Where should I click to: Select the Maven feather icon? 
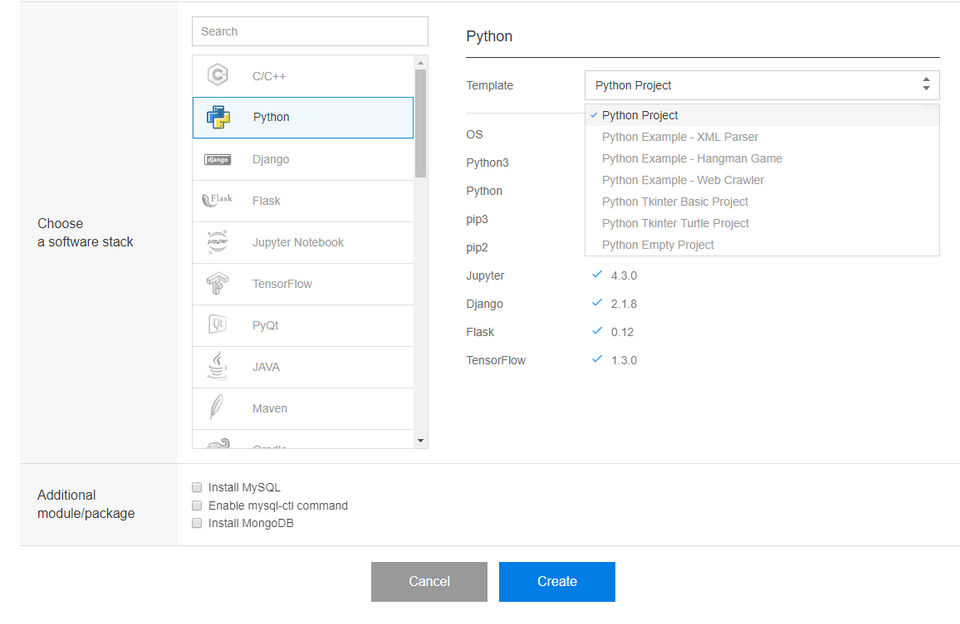[217, 408]
